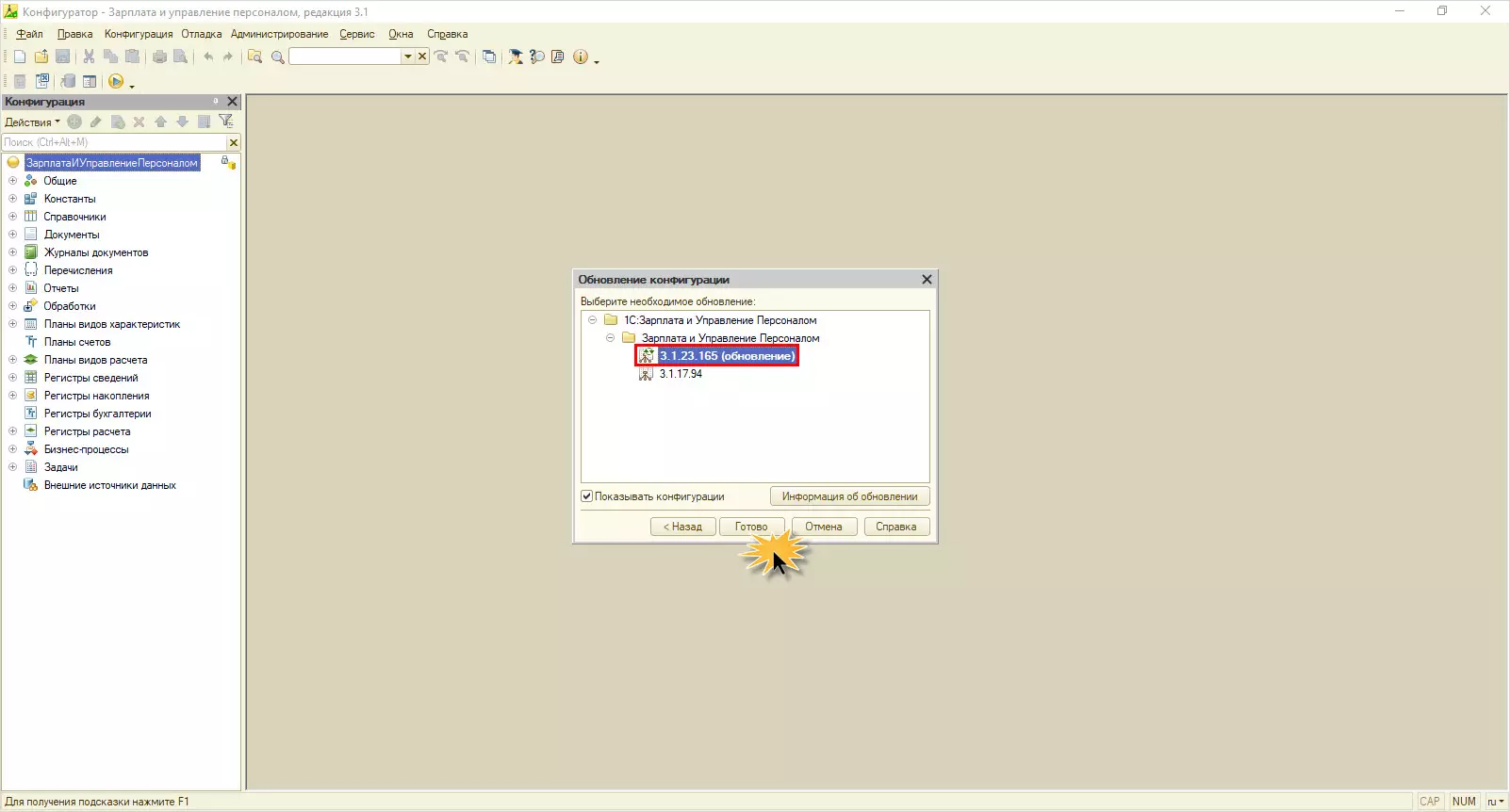Expand the Регистры накопления node

point(12,396)
